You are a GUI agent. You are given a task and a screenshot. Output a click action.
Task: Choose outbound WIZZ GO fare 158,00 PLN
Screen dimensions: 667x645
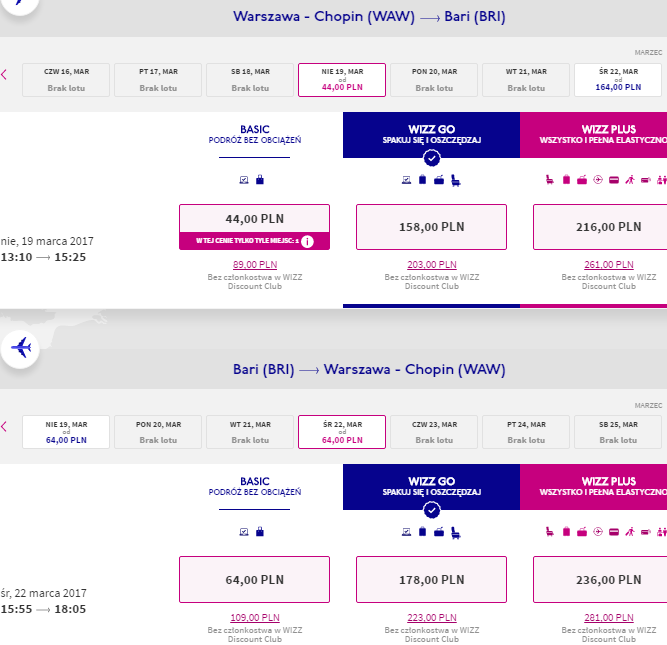[x=431, y=227]
